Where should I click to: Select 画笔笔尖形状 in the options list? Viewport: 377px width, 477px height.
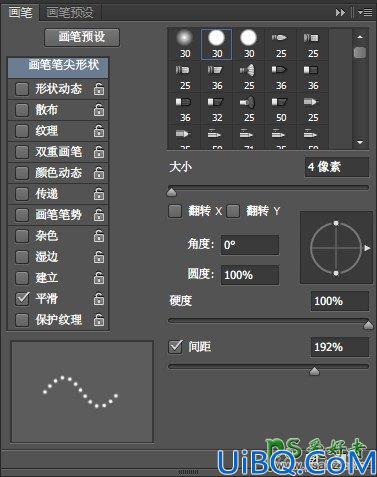tap(58, 67)
